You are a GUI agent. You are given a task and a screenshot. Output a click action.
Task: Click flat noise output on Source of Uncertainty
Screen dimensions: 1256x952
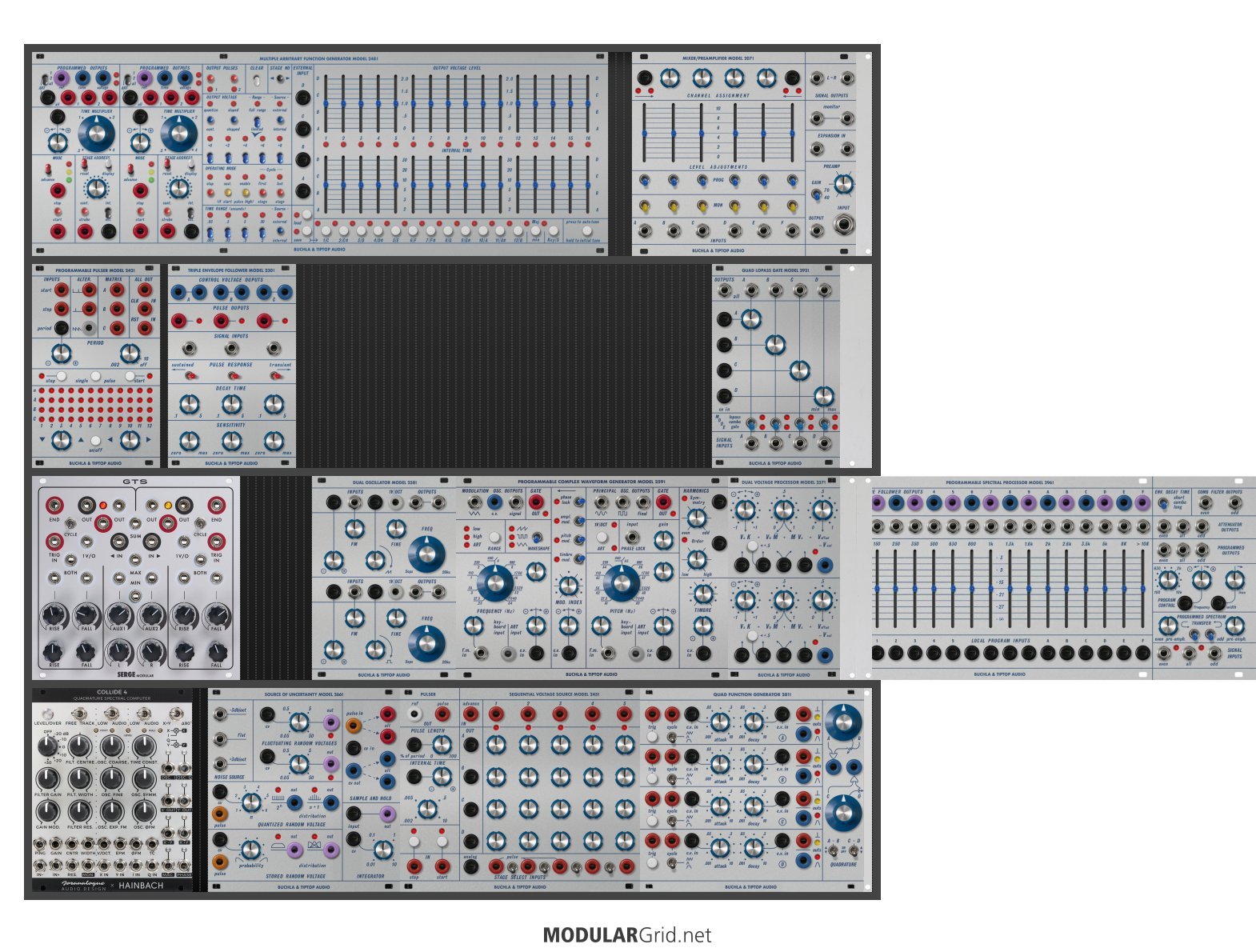[x=220, y=738]
